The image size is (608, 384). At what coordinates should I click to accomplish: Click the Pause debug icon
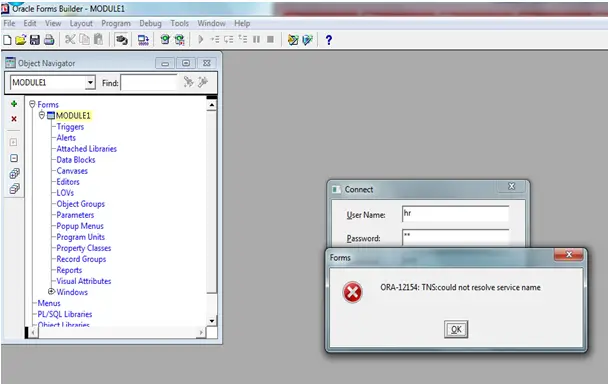pyautogui.click(x=256, y=39)
